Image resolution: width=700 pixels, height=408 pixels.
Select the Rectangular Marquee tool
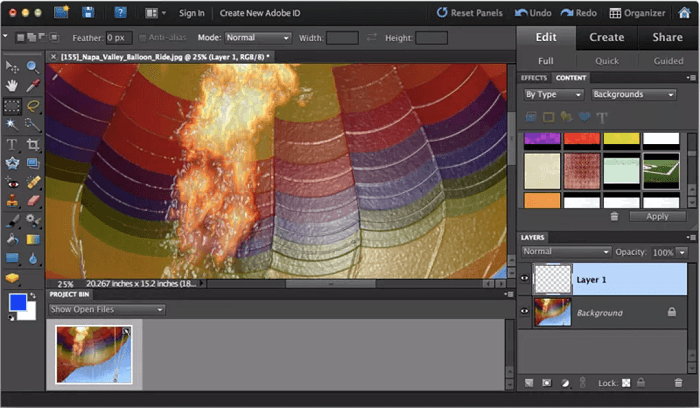[12, 106]
